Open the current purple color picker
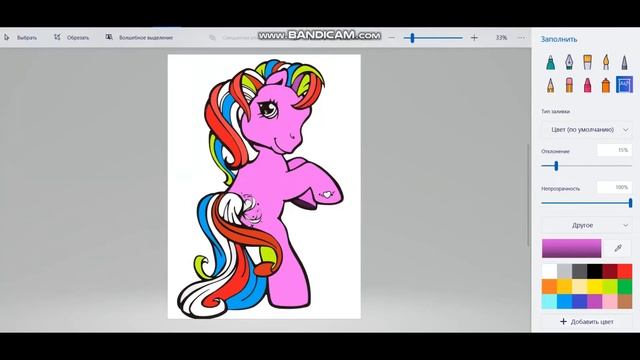Screen dimensions: 640x360 [x=571, y=248]
